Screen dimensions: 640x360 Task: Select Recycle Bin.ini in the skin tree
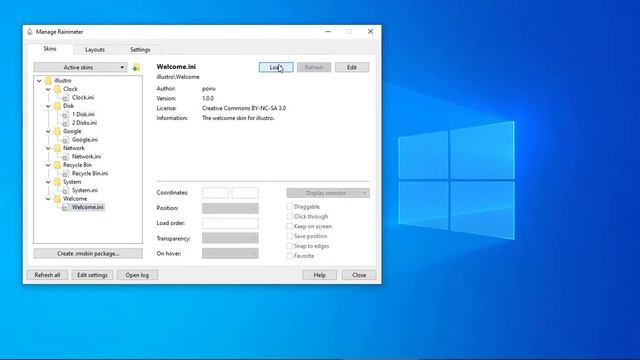pyautogui.click(x=90, y=173)
